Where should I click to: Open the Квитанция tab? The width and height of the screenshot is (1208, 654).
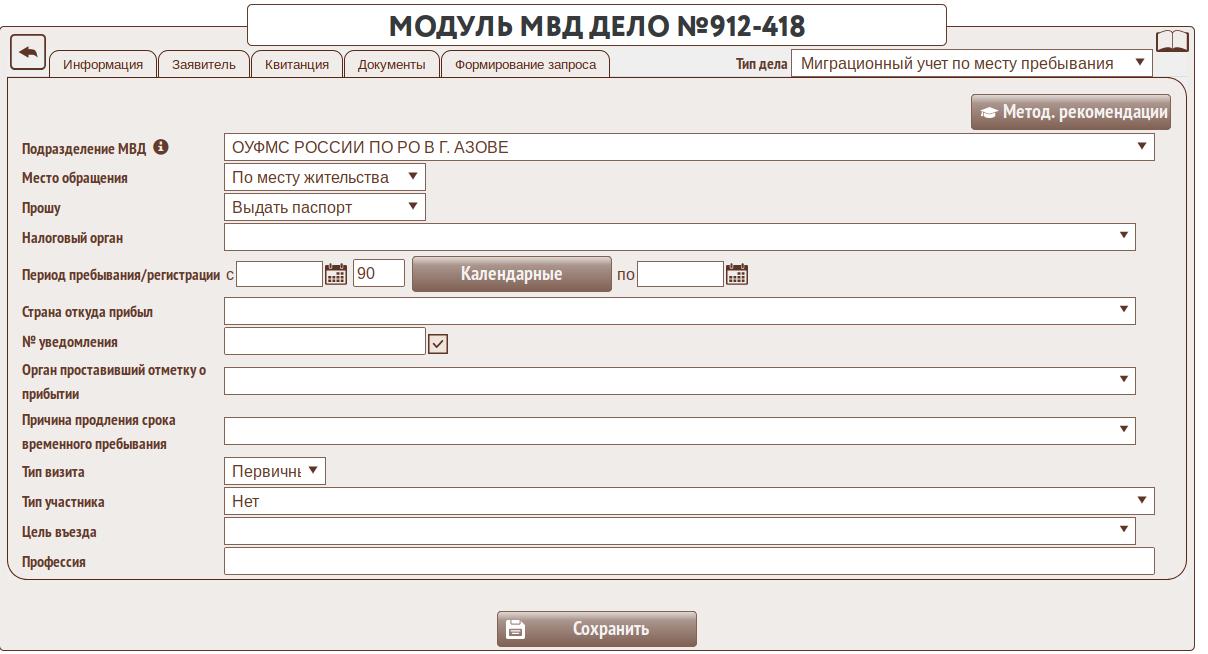[297, 65]
